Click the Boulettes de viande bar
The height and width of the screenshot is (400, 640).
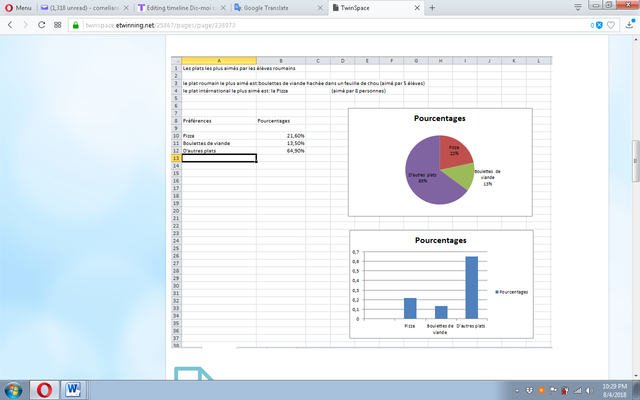point(441,312)
